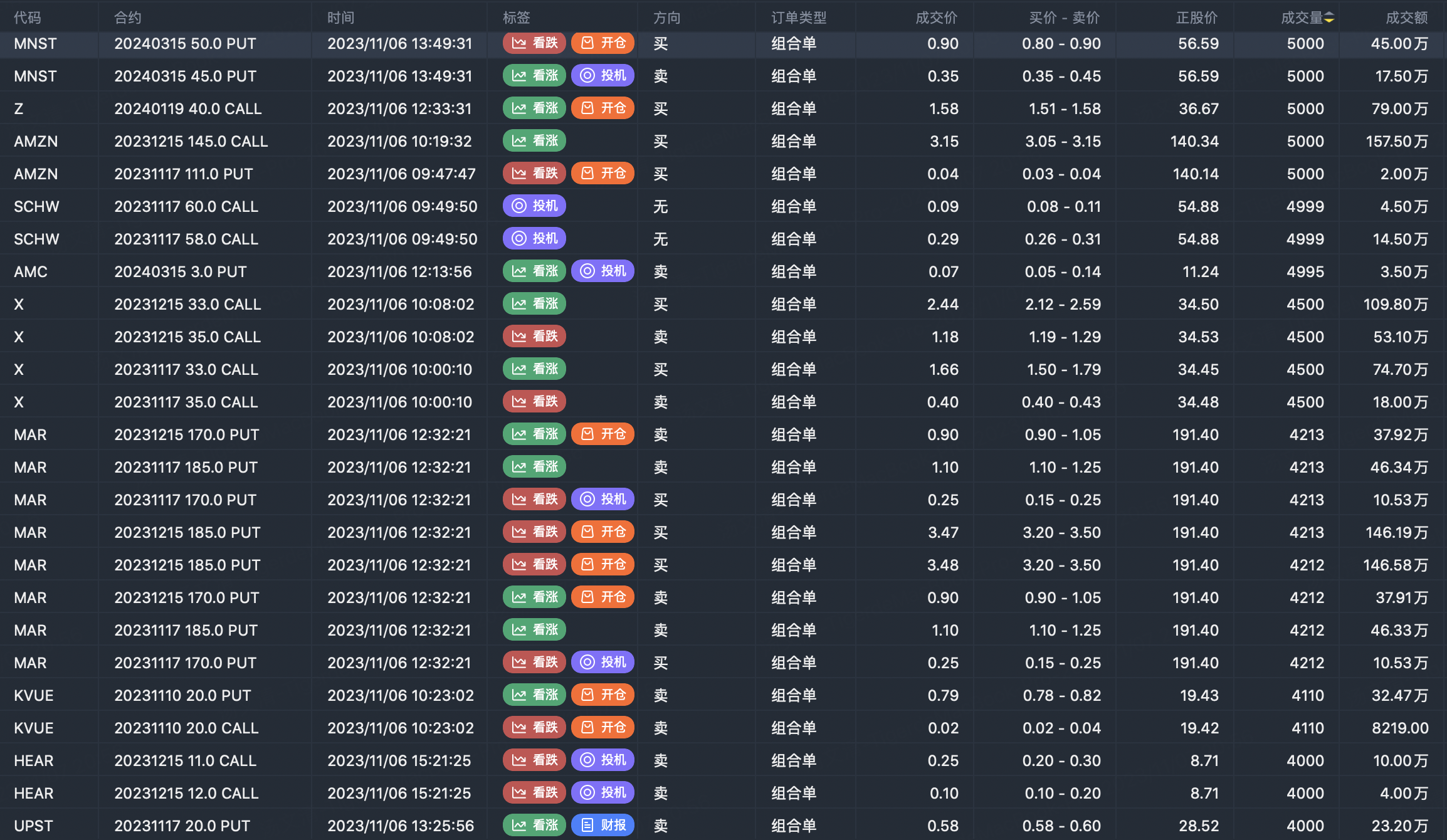Screen dimensions: 1447x840
Task: Click the 看涨 tag on Z 40.0 CALL row
Action: point(534,108)
